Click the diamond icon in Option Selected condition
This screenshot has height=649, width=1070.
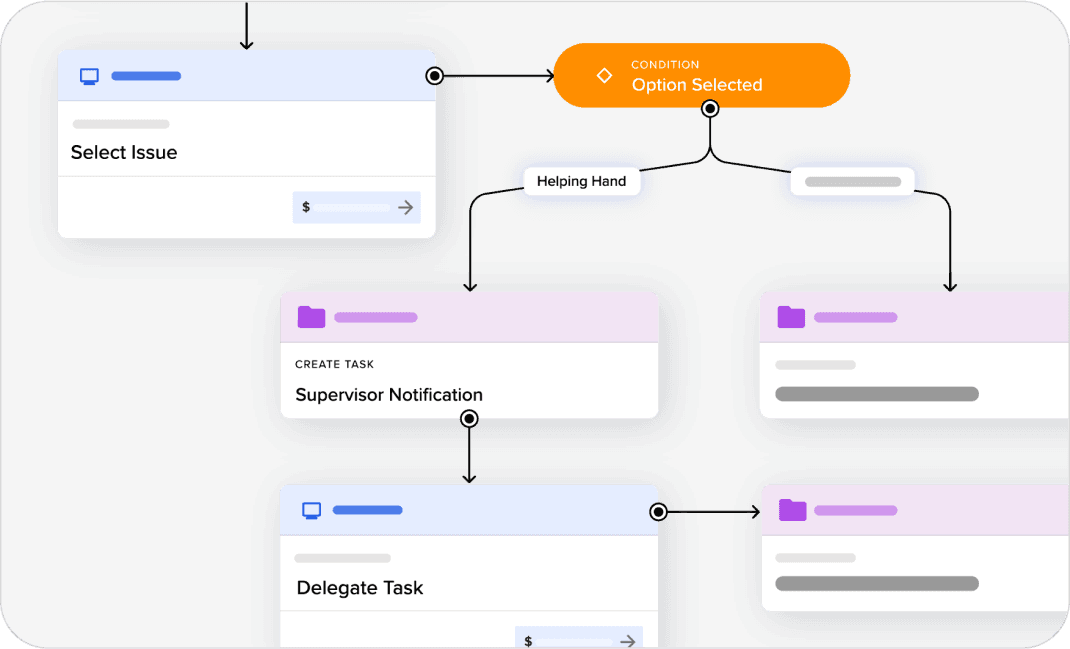click(x=604, y=76)
